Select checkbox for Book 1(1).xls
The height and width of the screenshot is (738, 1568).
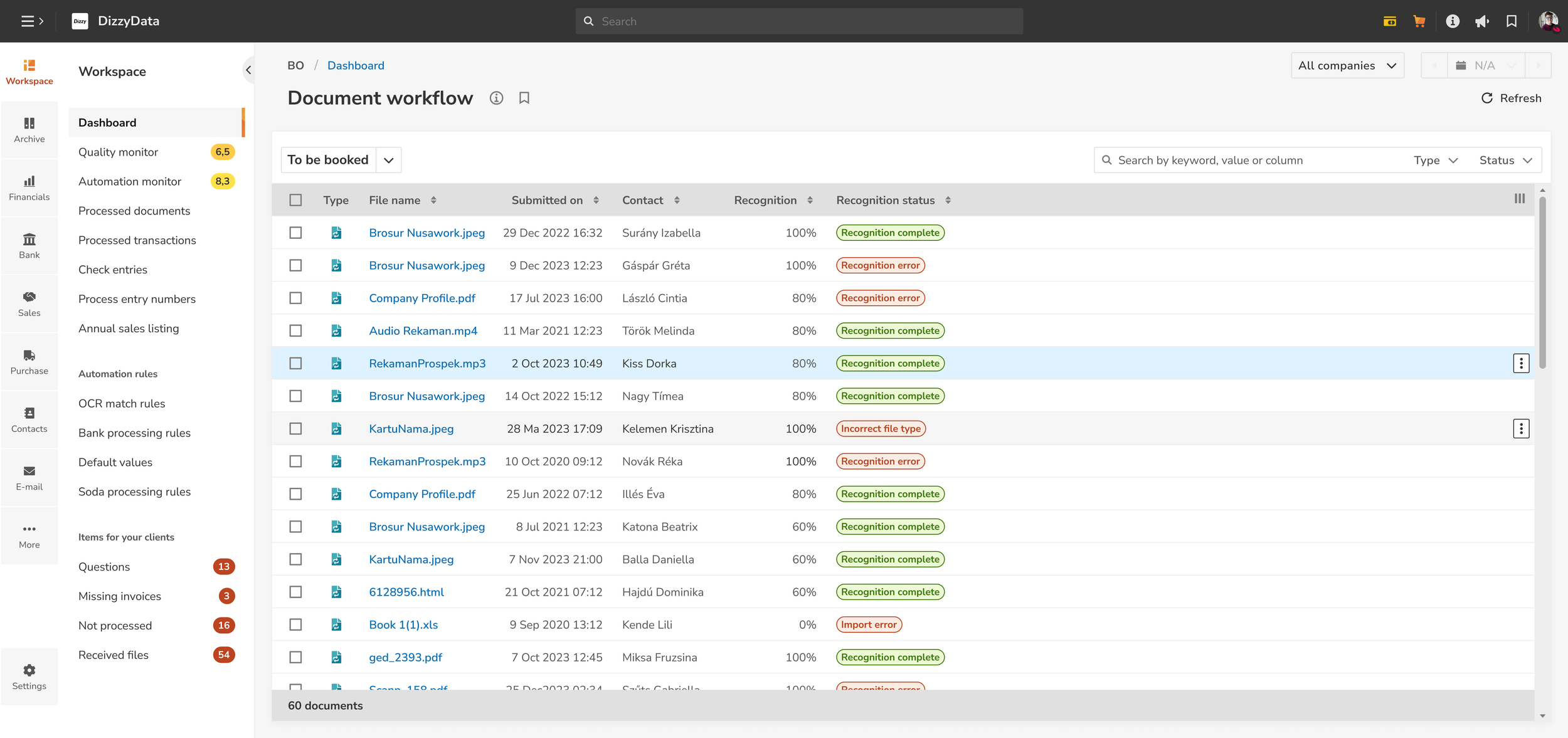pos(295,625)
